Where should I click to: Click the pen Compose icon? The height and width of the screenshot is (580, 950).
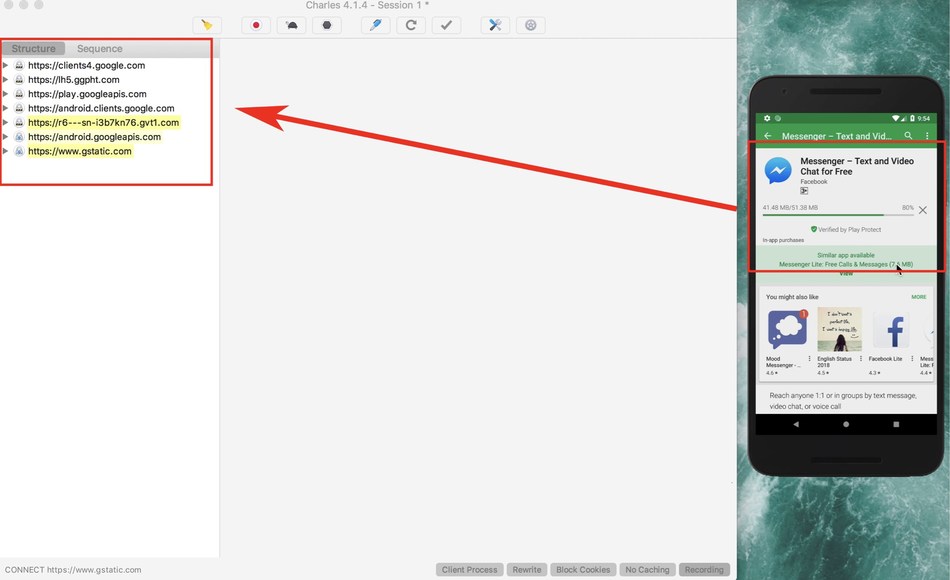375,25
